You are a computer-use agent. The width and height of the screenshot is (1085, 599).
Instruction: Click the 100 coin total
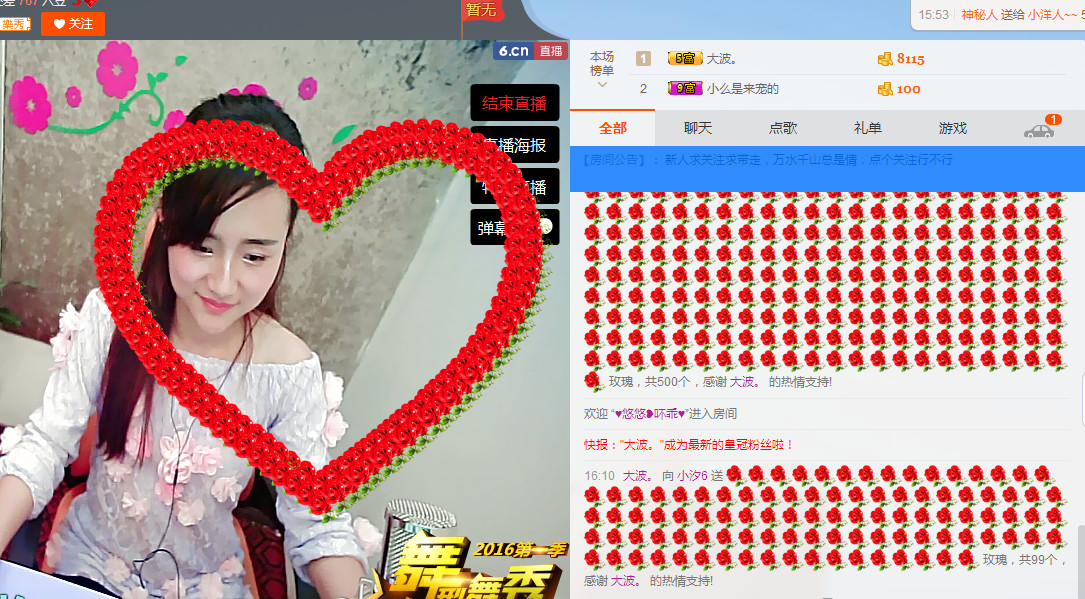point(909,89)
